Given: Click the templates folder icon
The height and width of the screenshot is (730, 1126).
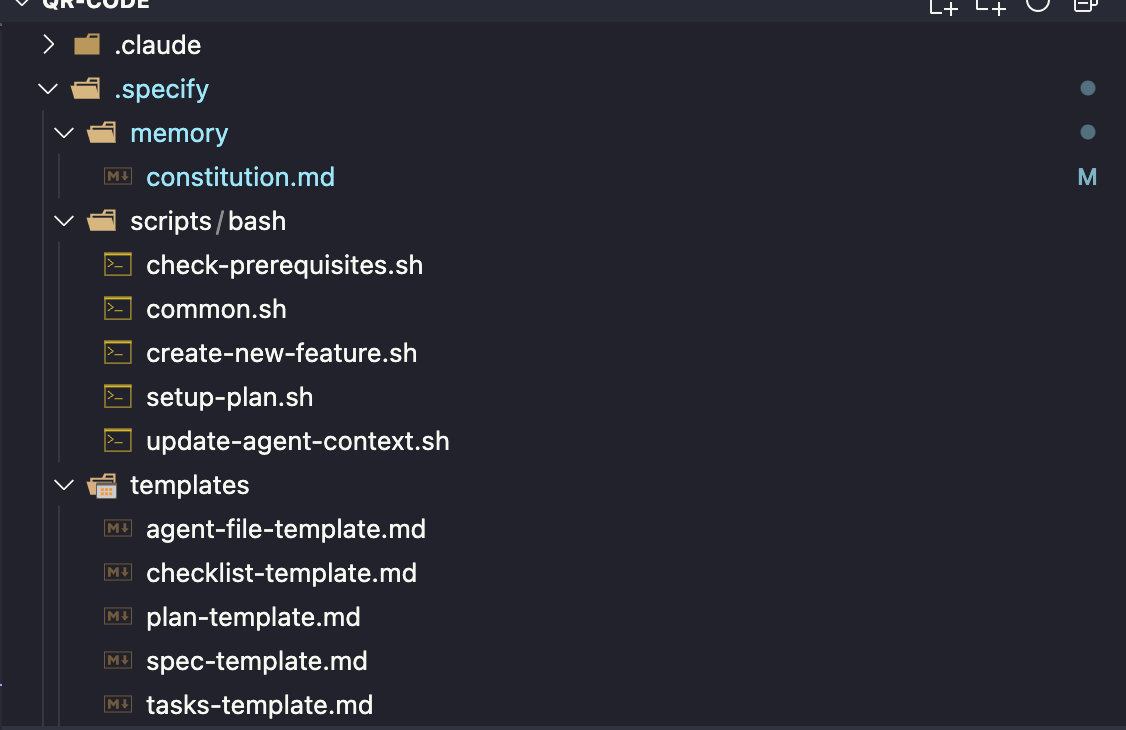Looking at the screenshot, I should tap(102, 486).
